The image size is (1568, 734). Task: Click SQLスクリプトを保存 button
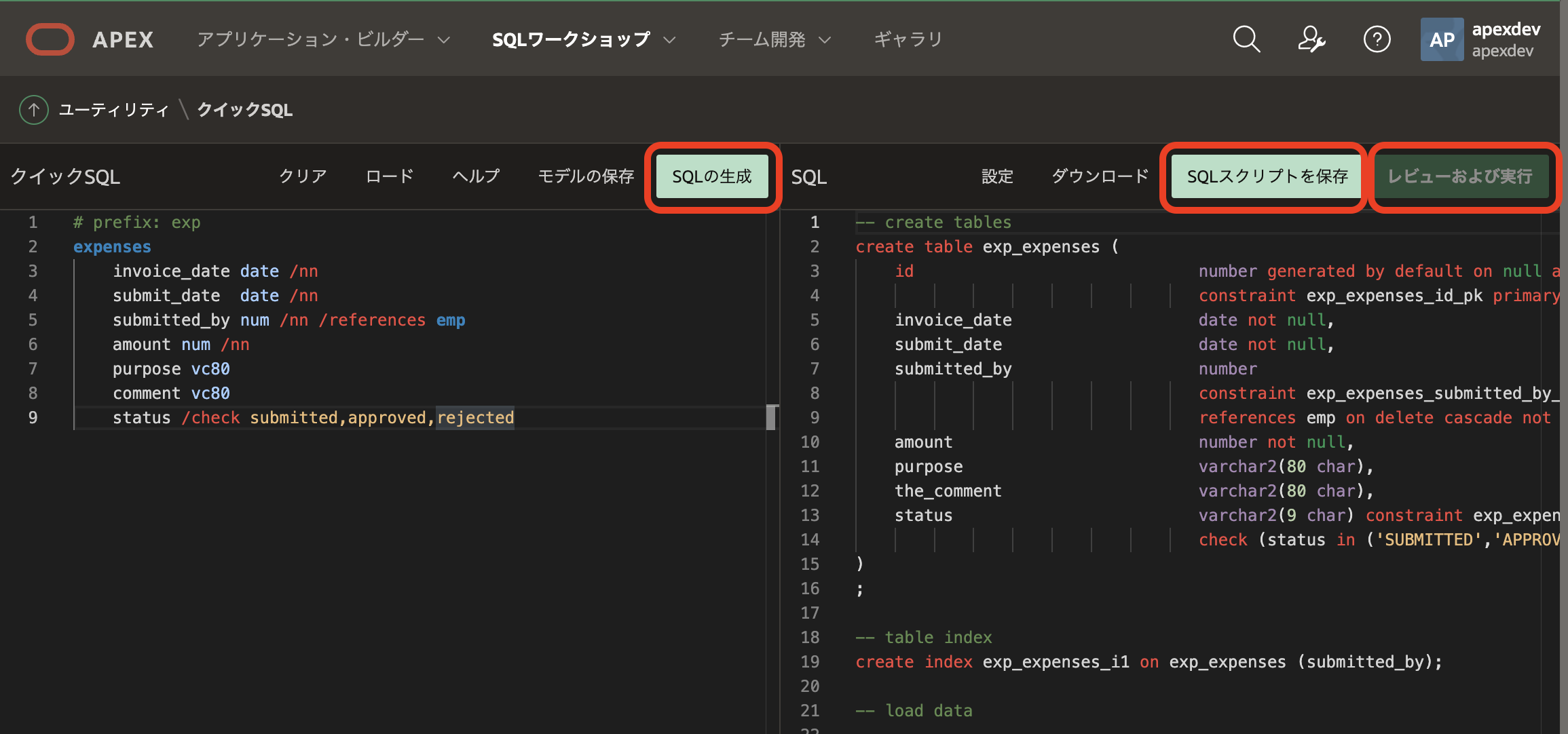(x=1267, y=177)
